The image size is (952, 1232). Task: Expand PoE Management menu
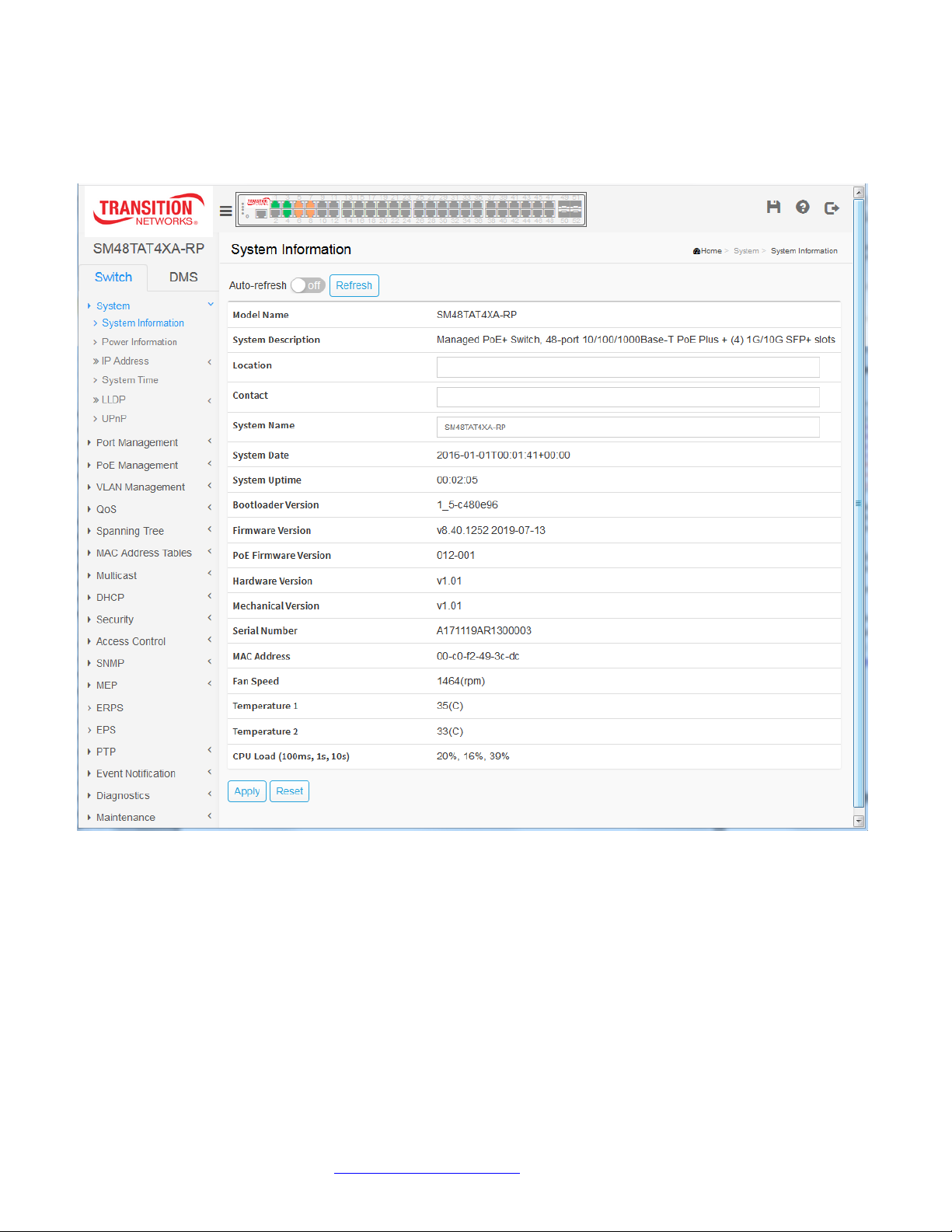point(137,466)
